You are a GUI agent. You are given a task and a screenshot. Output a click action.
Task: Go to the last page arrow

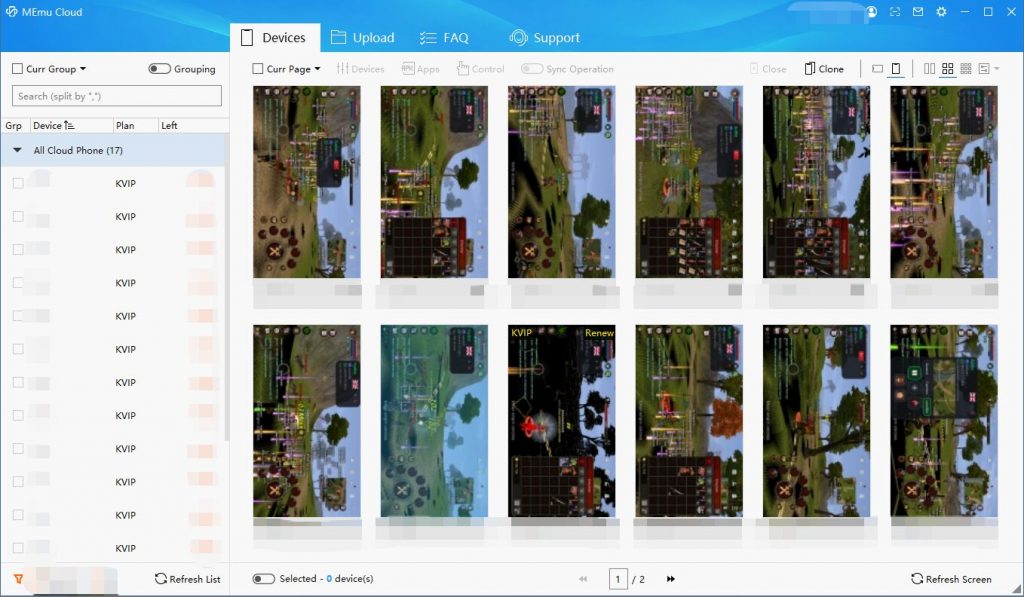(x=671, y=579)
